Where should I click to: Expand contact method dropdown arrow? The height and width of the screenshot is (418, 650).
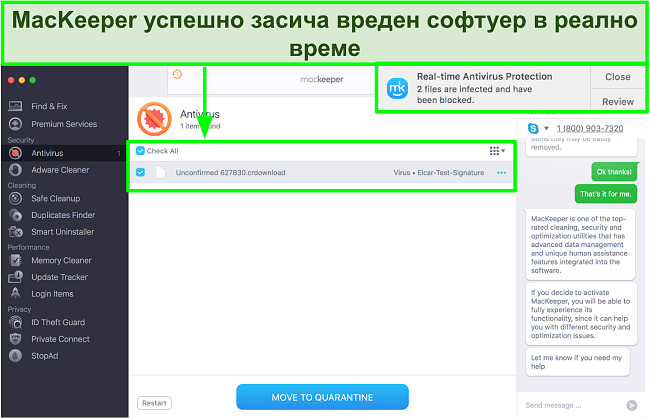pos(546,129)
